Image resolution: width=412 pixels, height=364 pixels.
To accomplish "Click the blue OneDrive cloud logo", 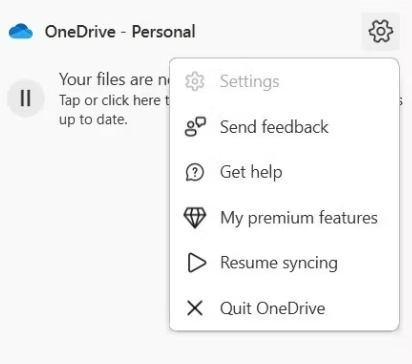I will (x=21, y=32).
